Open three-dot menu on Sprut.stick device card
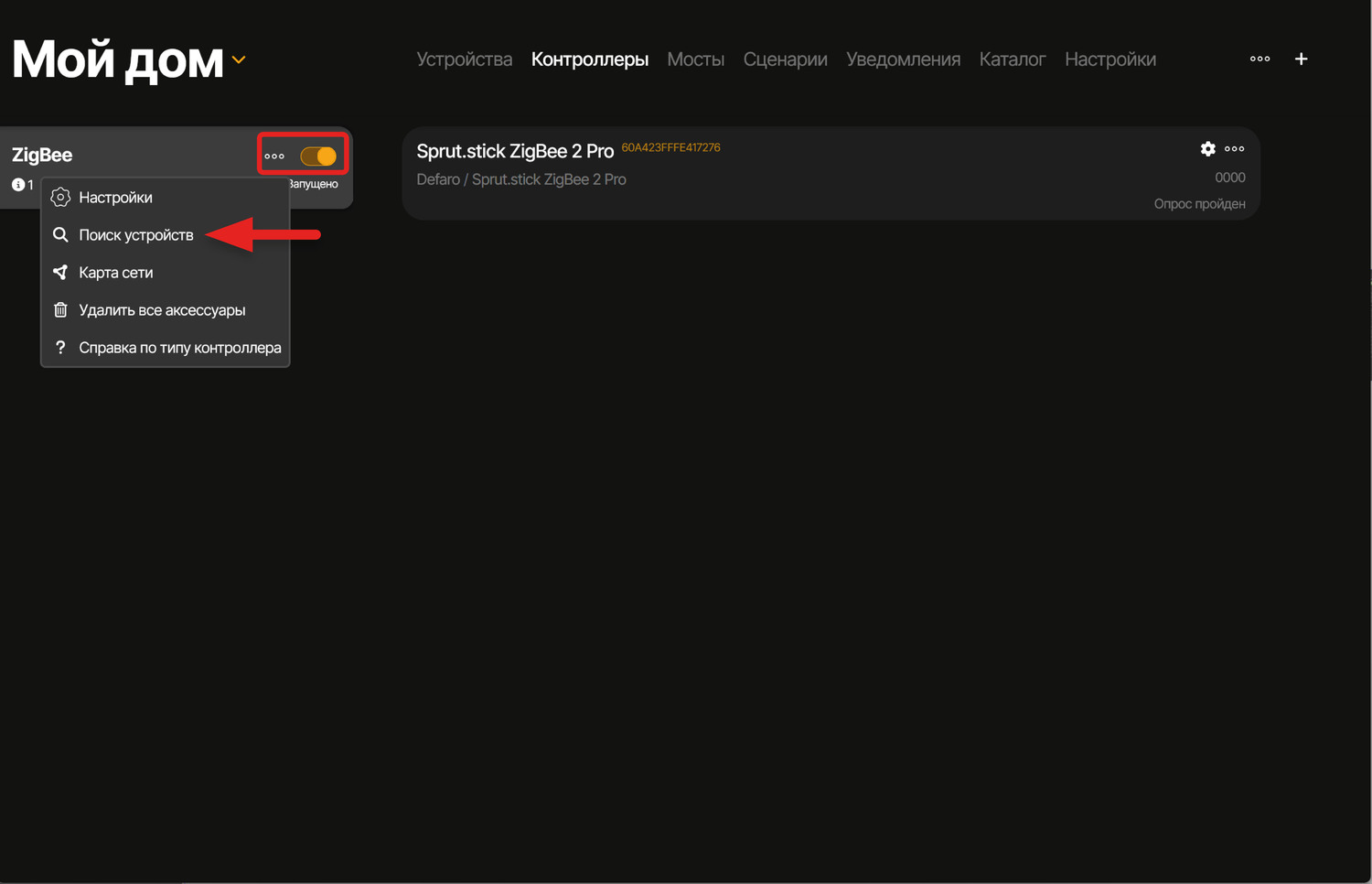 [1234, 149]
